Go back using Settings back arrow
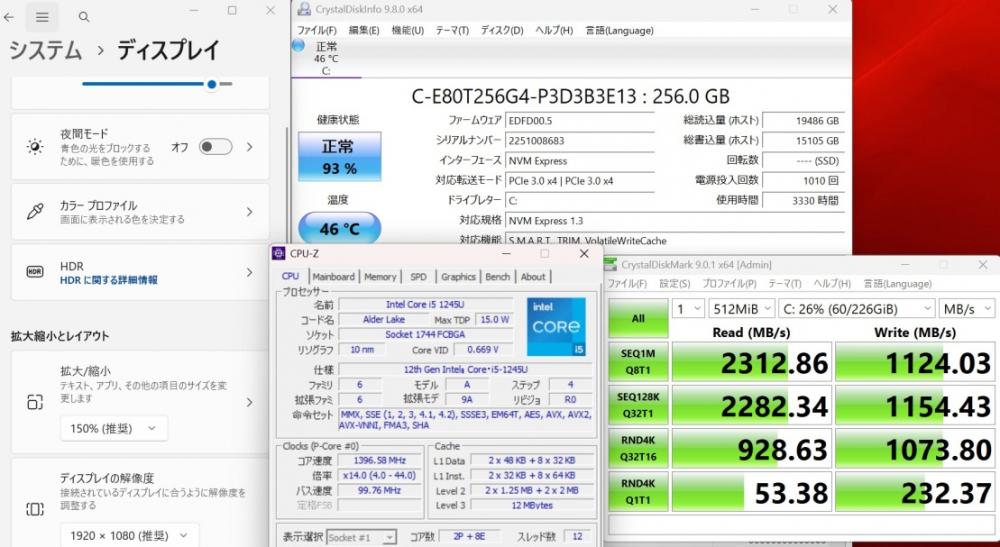The width and height of the screenshot is (1000, 547). pos(9,17)
